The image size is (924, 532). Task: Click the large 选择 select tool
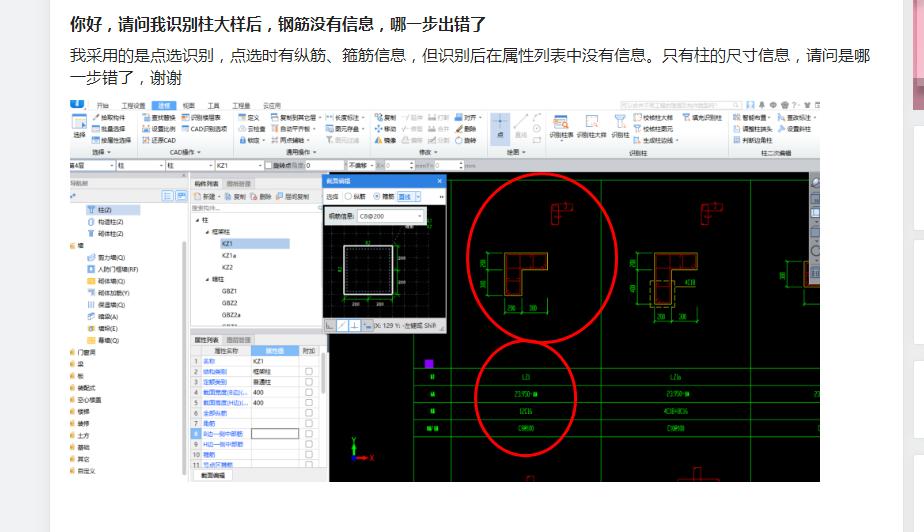(x=79, y=127)
